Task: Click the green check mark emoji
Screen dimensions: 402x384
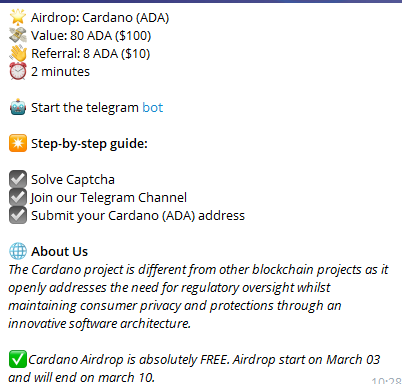Action: click(x=18, y=359)
